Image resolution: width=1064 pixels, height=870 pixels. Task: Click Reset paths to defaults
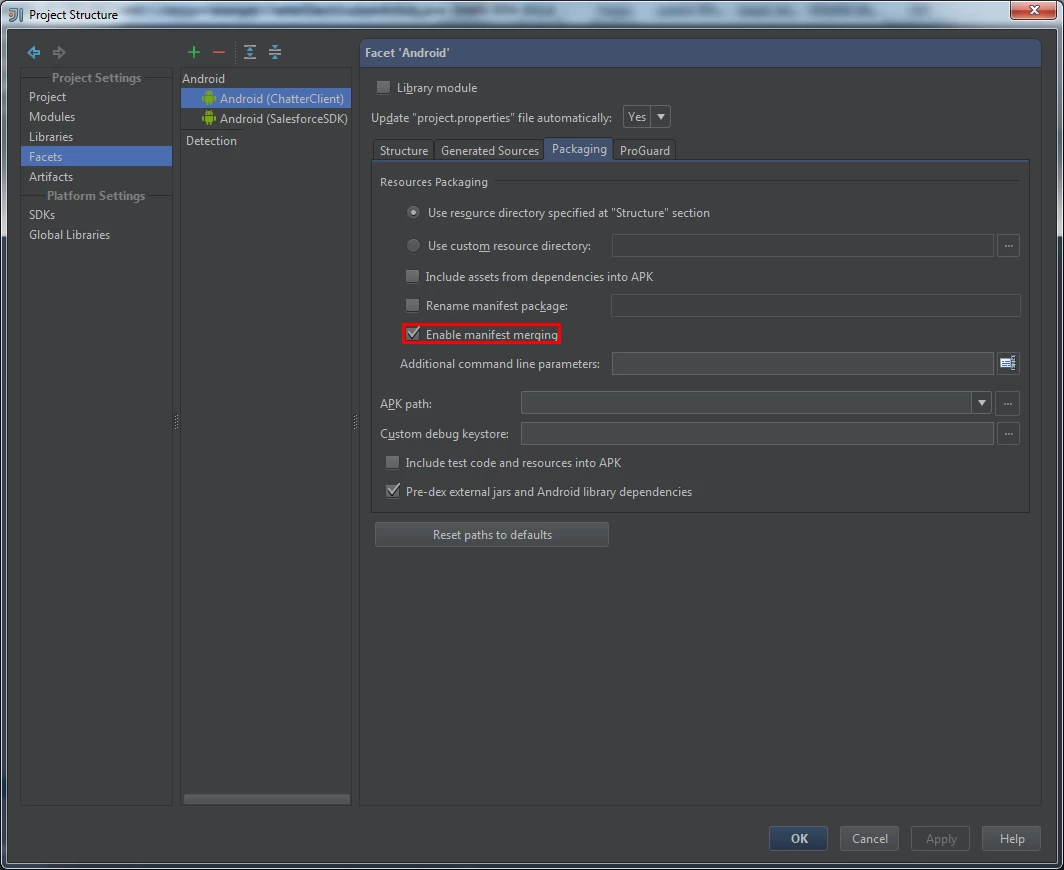pos(492,535)
